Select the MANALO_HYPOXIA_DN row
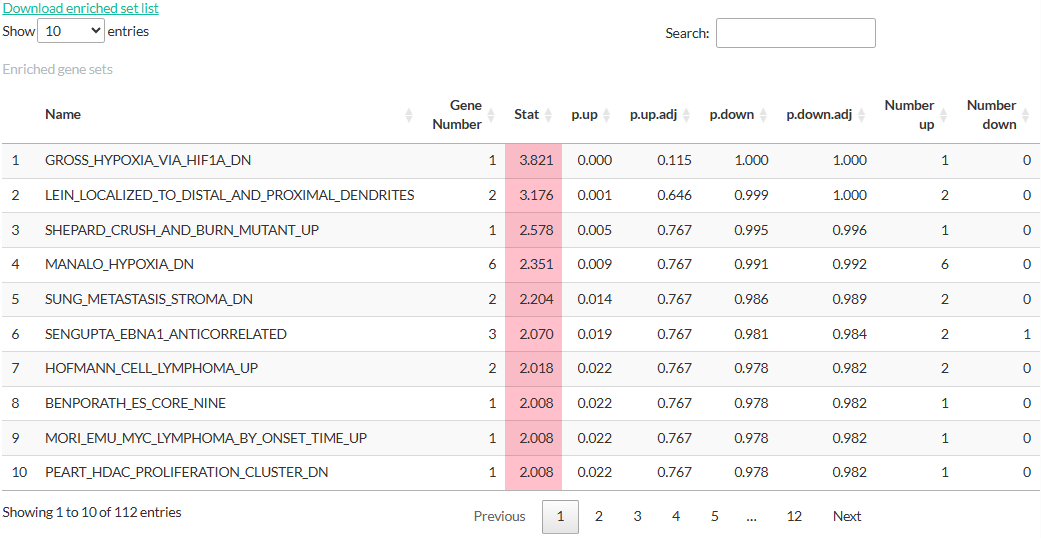The image size is (1041, 538). [x=520, y=264]
